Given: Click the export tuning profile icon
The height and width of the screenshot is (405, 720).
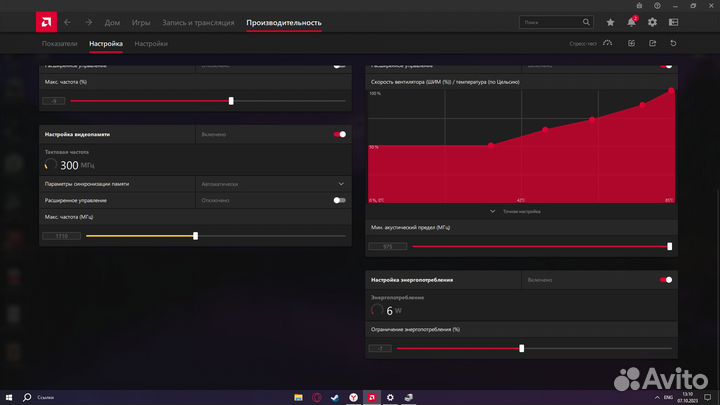Looking at the screenshot, I should [652, 43].
